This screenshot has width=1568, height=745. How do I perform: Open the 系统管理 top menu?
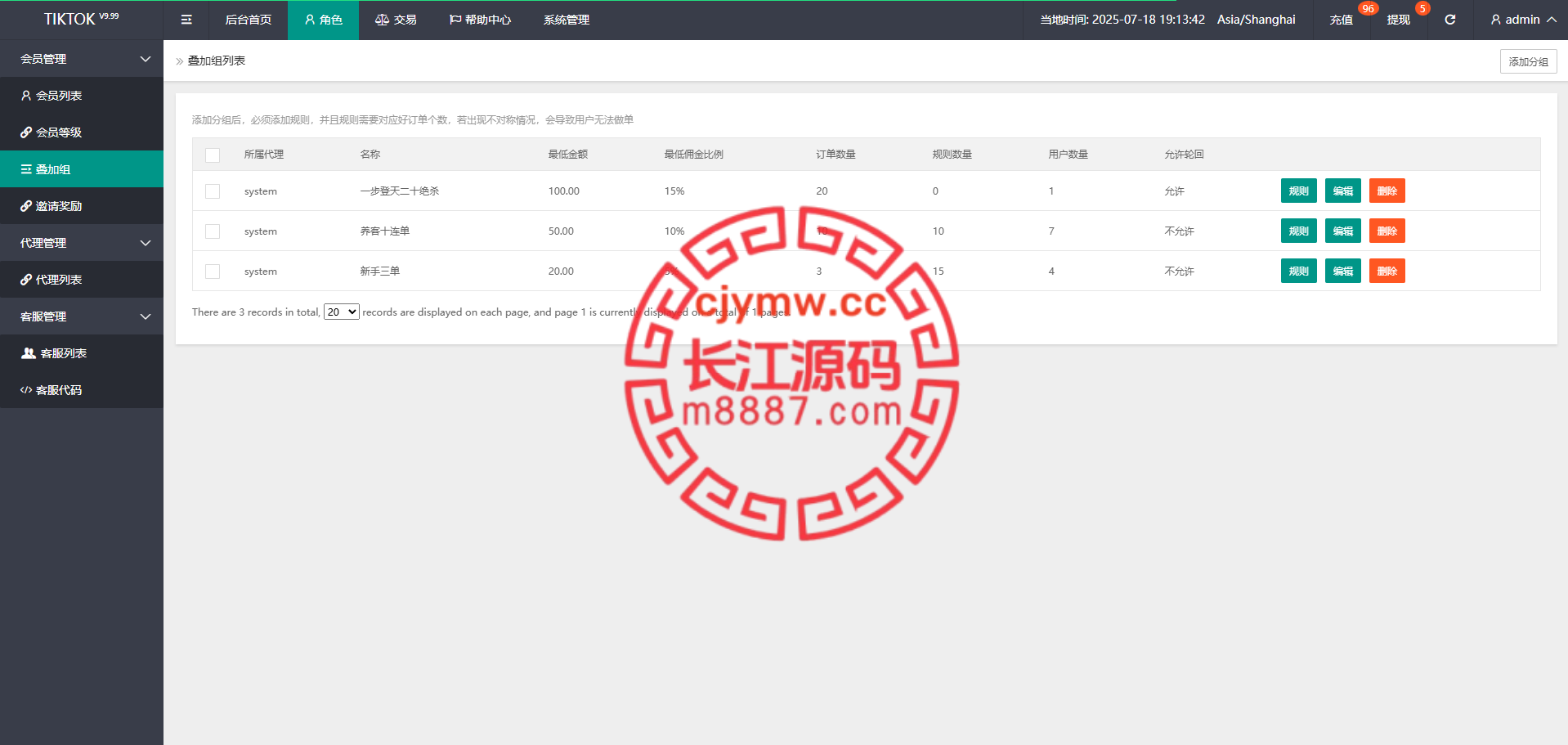click(567, 20)
